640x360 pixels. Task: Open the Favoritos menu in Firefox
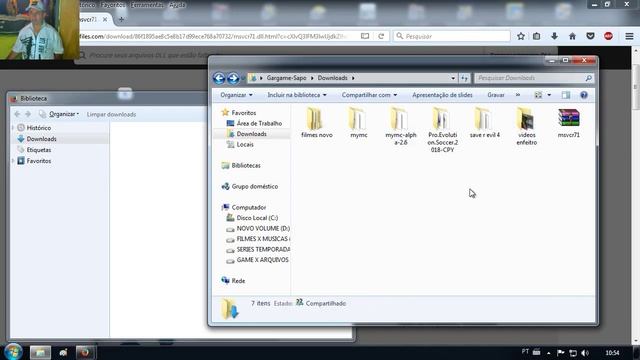coord(113,5)
